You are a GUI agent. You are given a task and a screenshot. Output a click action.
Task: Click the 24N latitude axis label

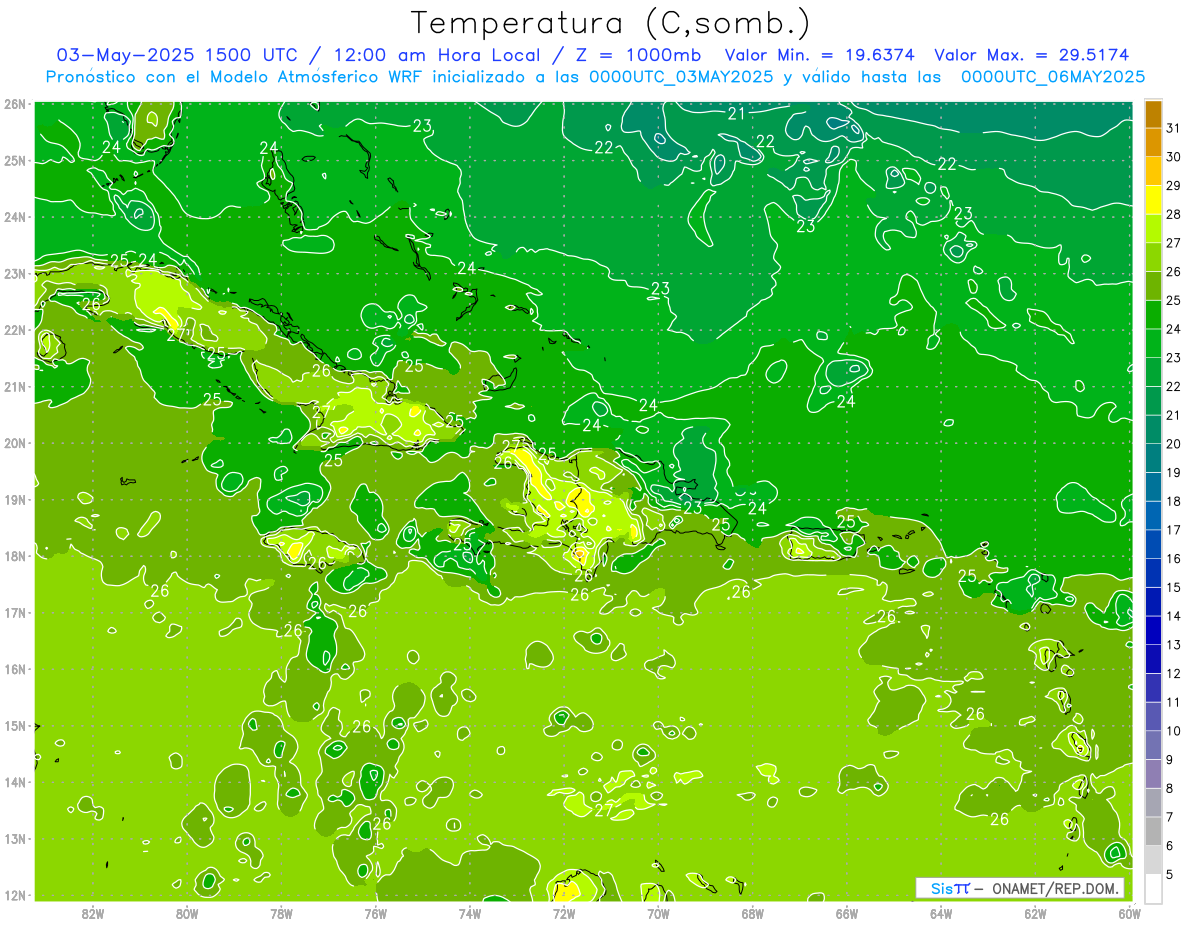14,217
